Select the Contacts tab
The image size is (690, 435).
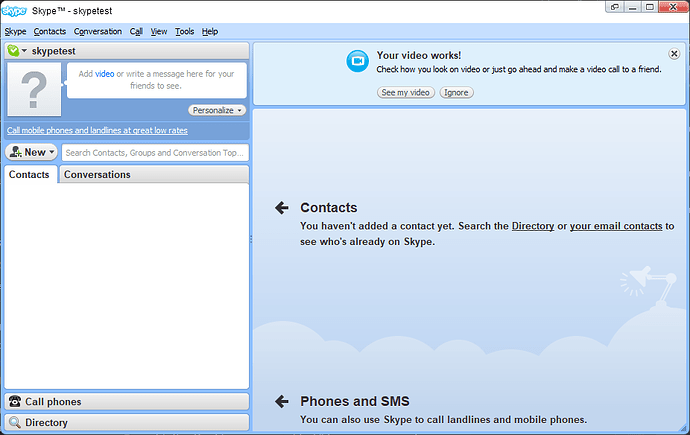click(29, 175)
